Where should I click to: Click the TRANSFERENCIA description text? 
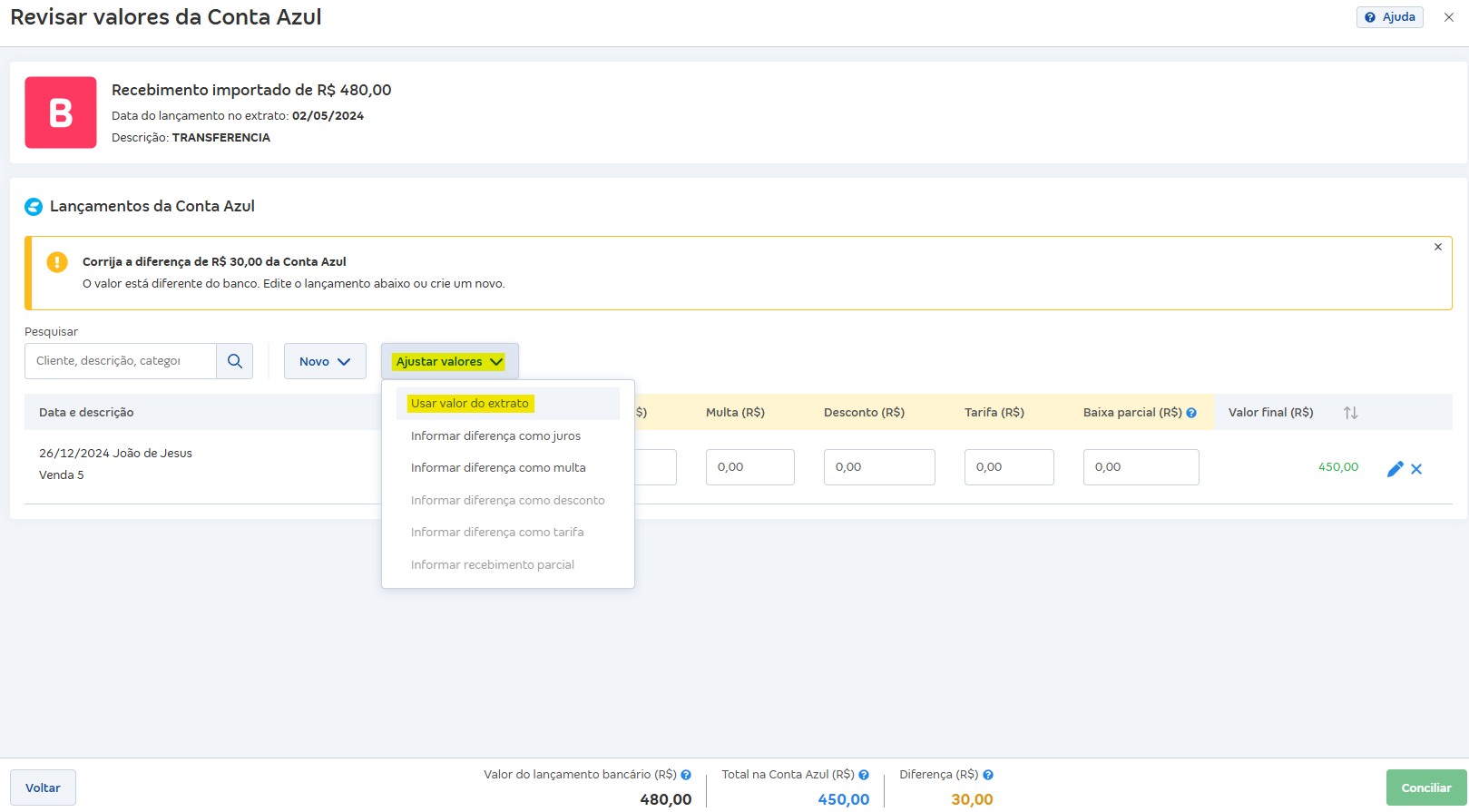[x=221, y=138]
